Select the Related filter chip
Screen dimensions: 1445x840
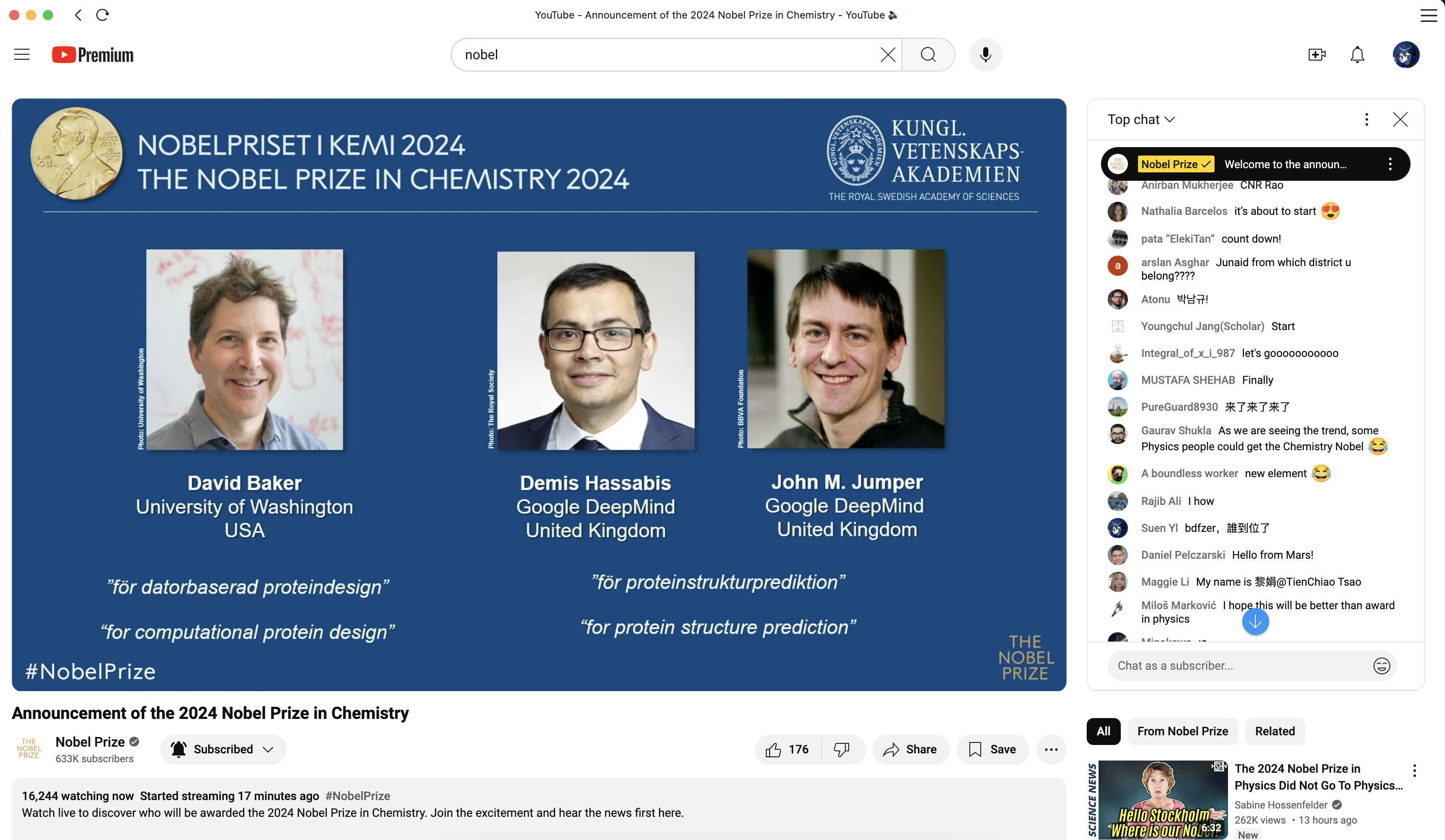coord(1274,731)
